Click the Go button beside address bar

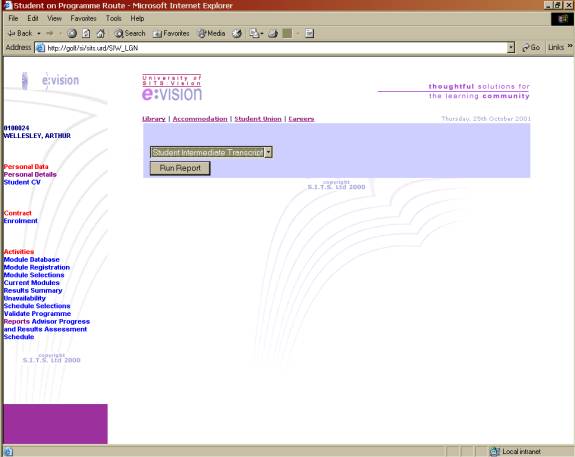click(x=531, y=47)
